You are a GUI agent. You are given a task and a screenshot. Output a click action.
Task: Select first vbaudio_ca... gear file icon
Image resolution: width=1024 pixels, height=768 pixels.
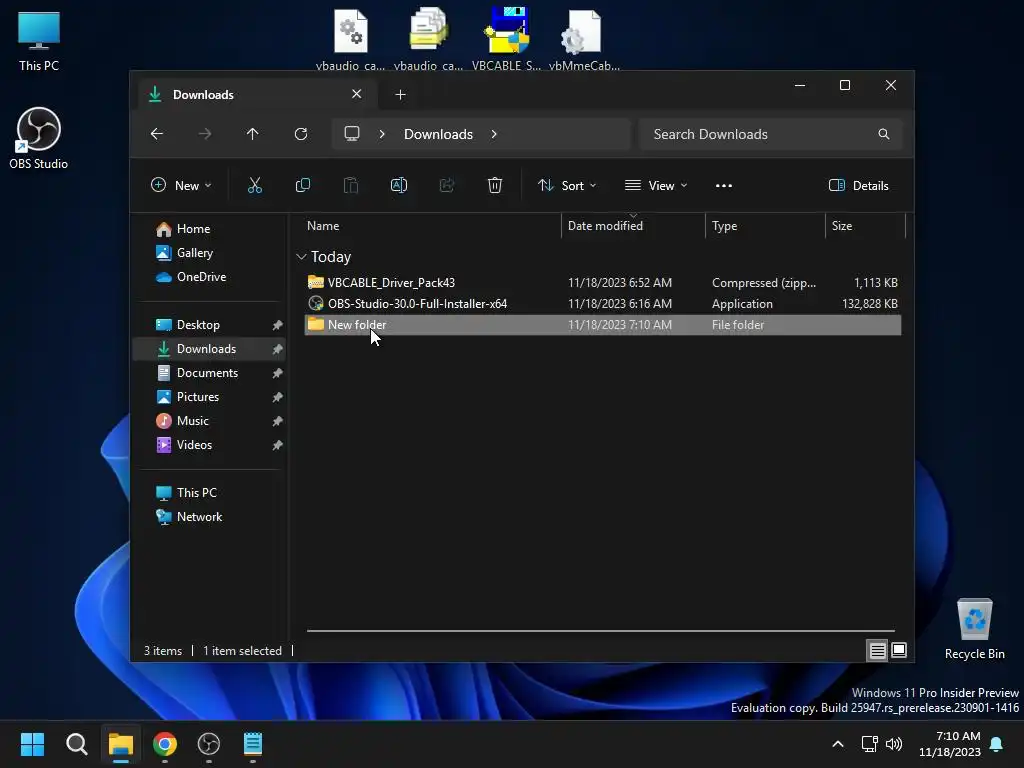[351, 38]
